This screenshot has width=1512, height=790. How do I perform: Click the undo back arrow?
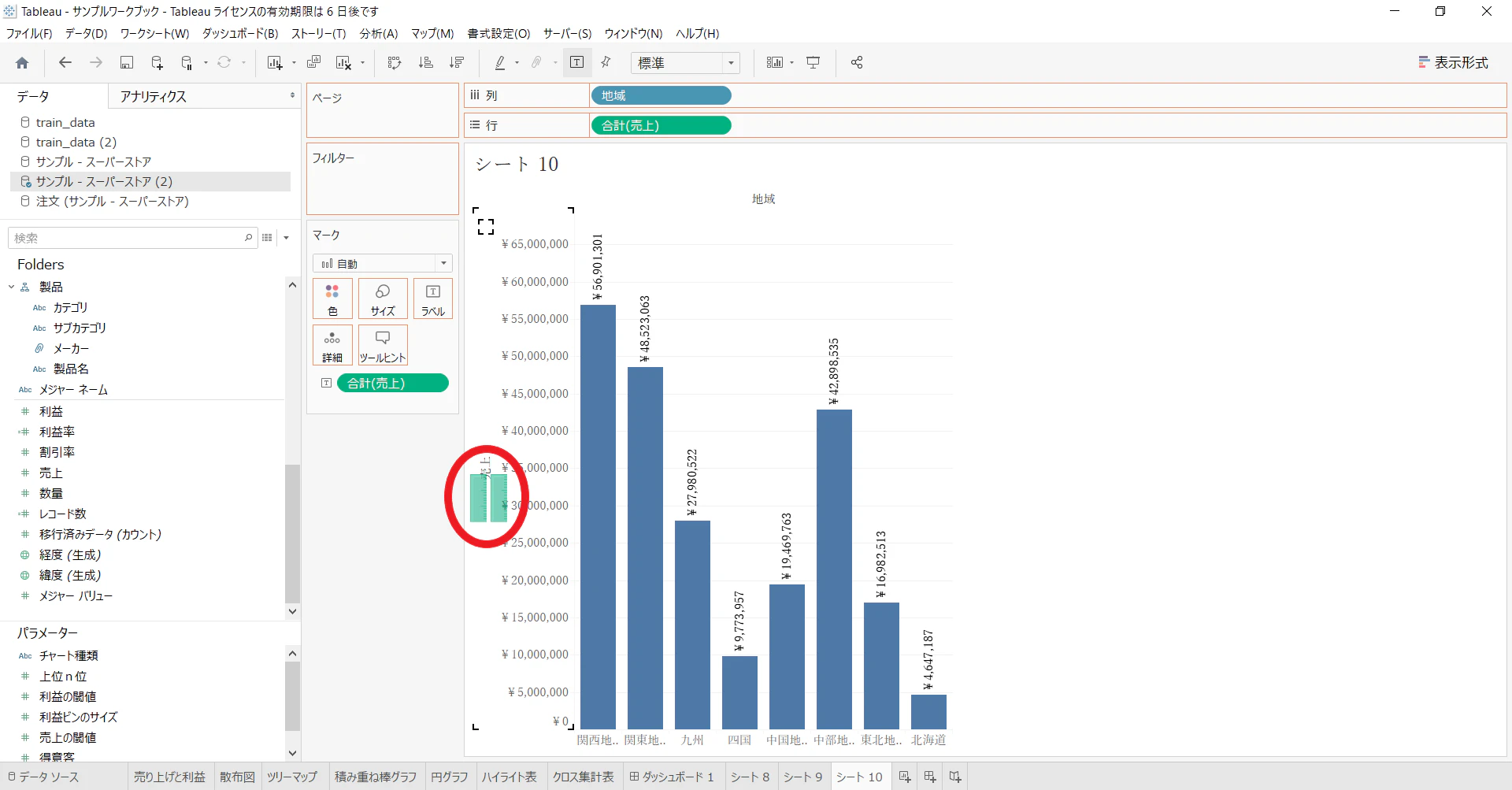click(65, 62)
